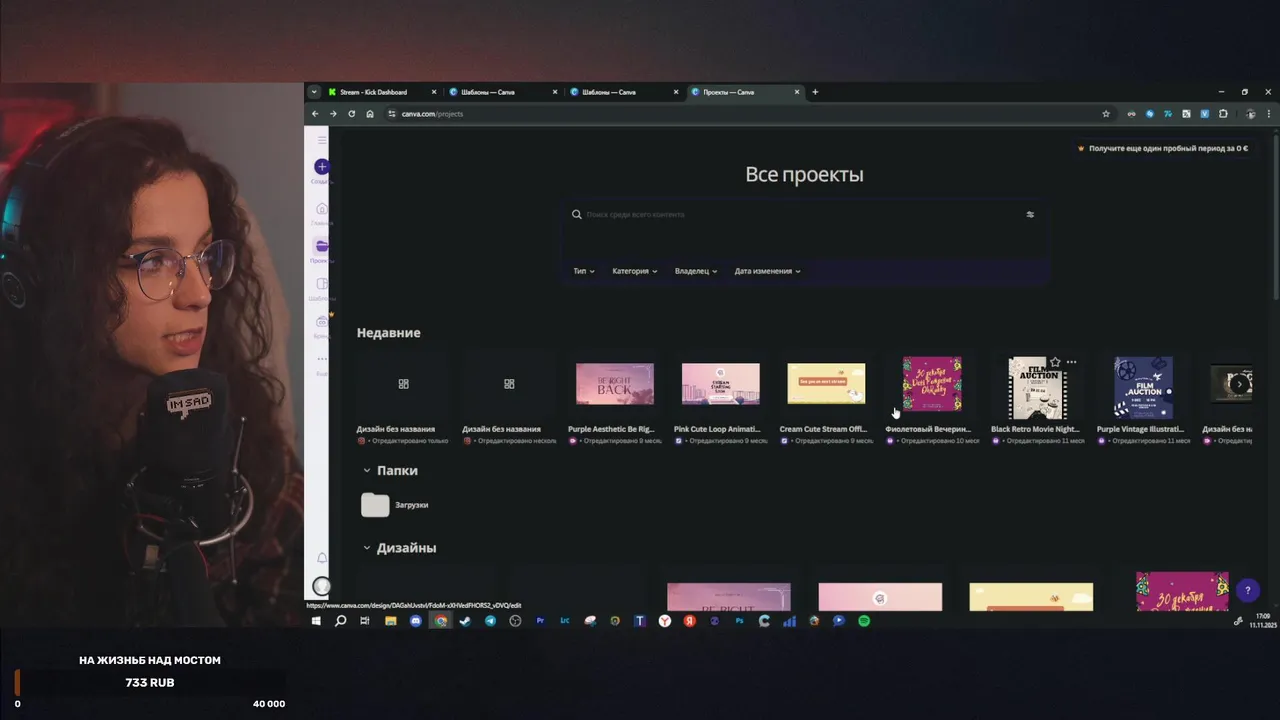This screenshot has height=720, width=1280.
Task: Collapse the Дизайны section
Action: 367,549
